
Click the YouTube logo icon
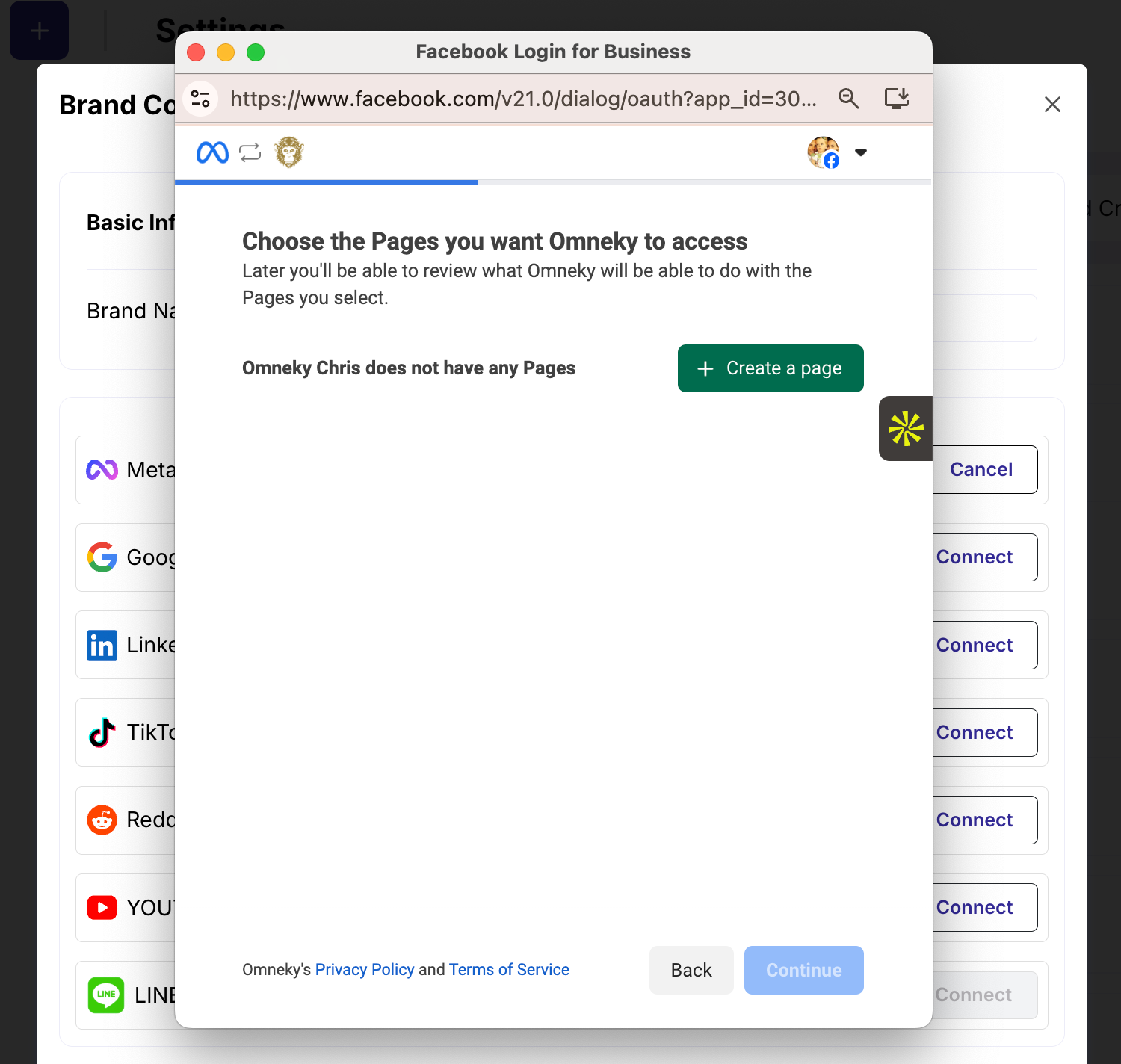tap(102, 907)
